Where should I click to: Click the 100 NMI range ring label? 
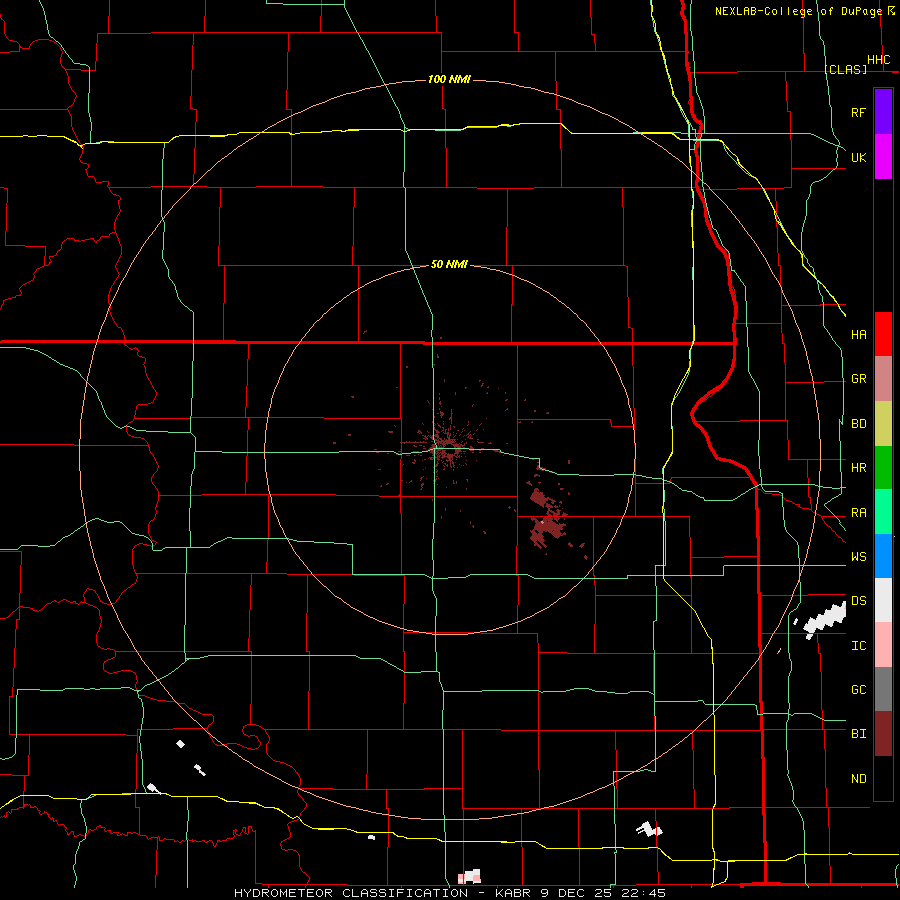(x=449, y=79)
